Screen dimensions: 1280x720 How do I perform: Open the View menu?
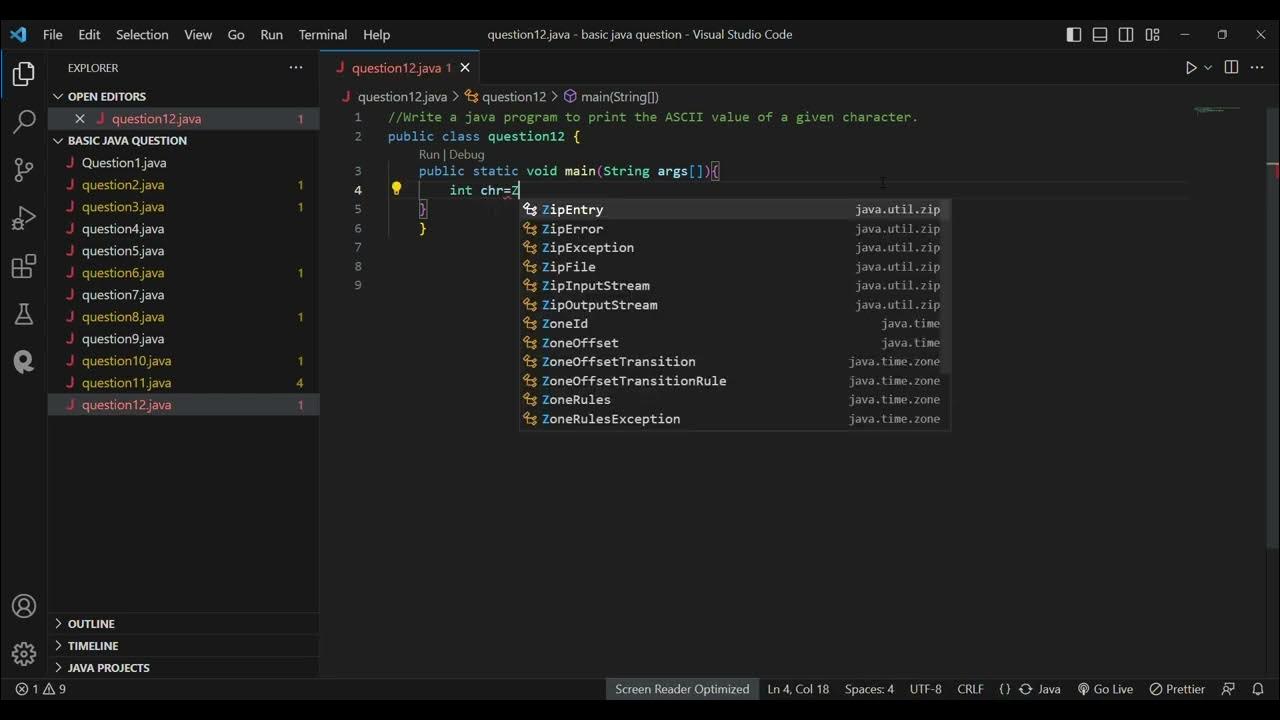198,34
